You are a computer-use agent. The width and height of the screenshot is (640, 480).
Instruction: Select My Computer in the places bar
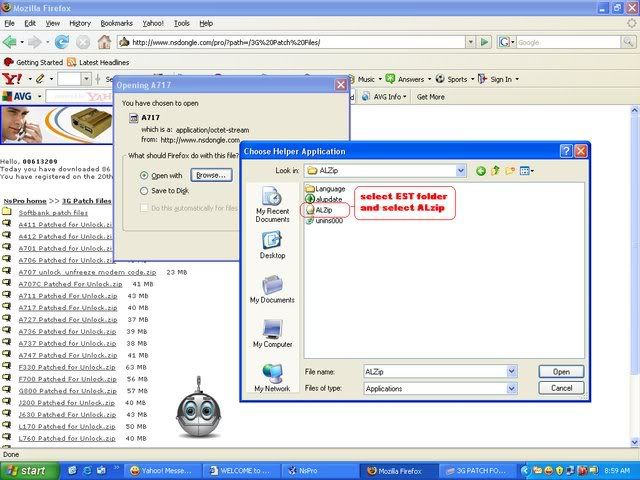272,333
